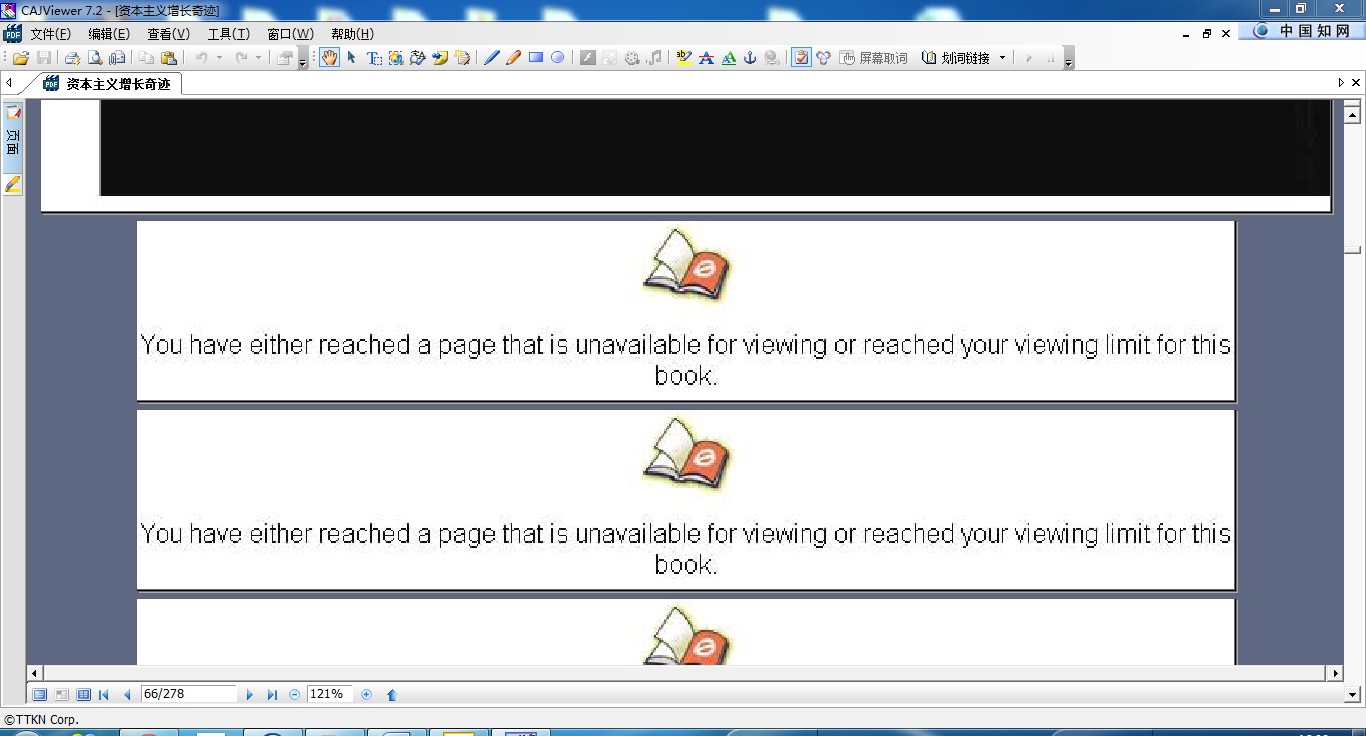
Task: Open the 窗口(W) menu
Action: (x=290, y=34)
